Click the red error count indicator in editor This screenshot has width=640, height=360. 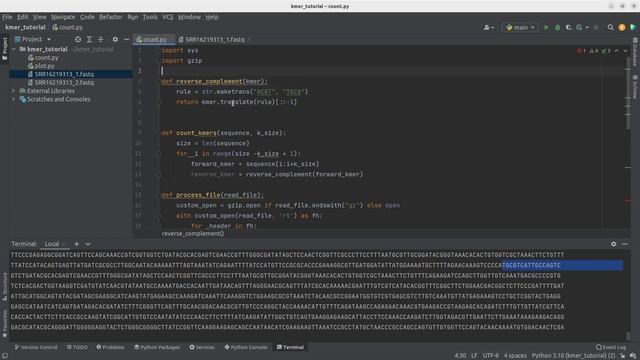point(582,51)
